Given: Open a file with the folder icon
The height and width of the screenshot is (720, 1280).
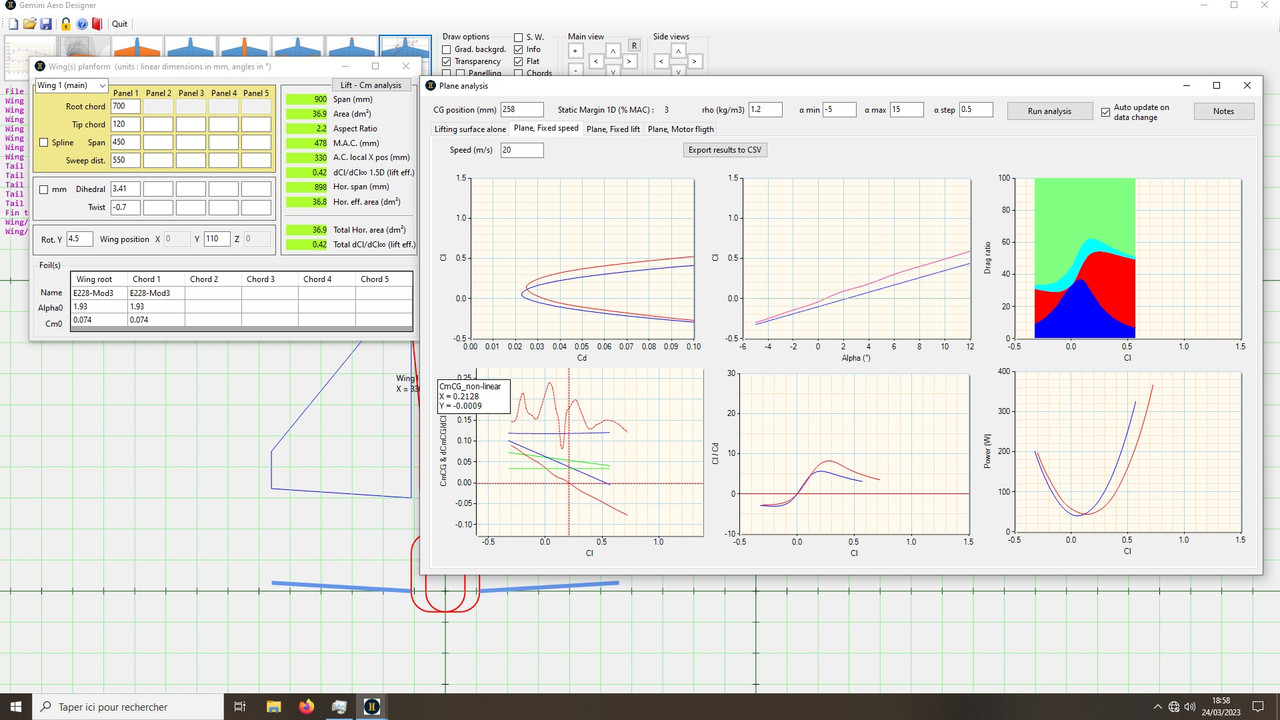Looking at the screenshot, I should [x=30, y=23].
